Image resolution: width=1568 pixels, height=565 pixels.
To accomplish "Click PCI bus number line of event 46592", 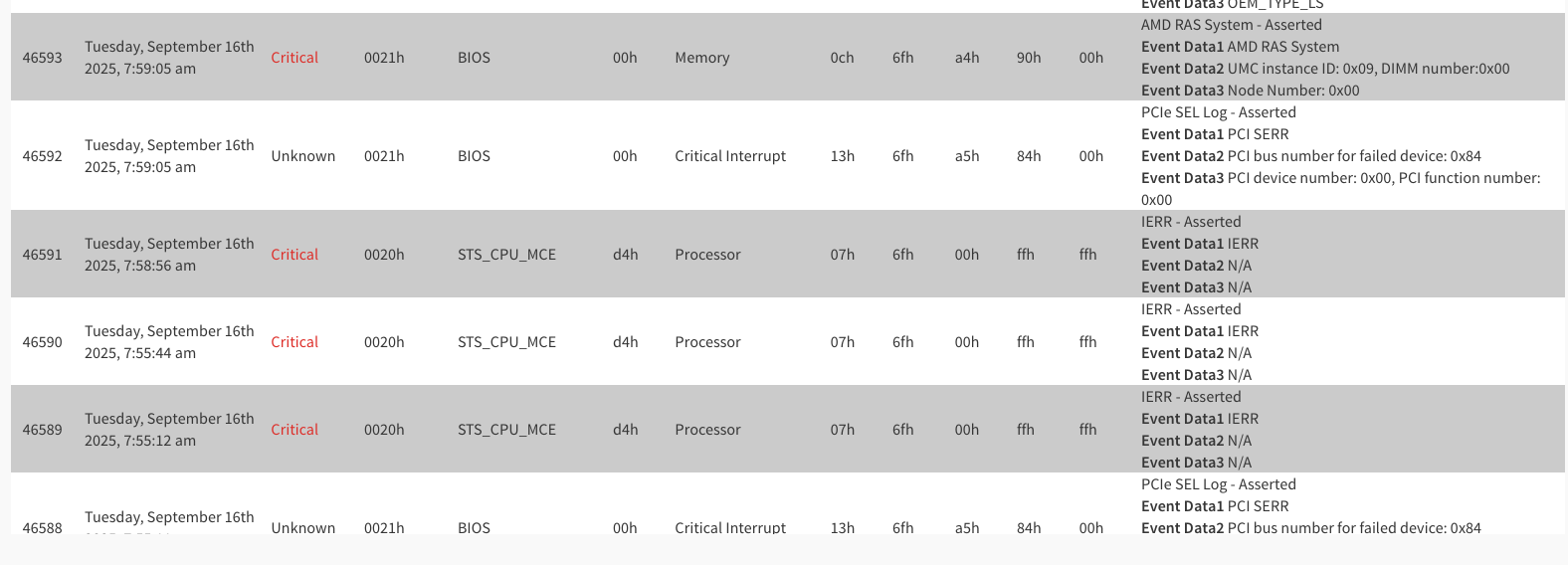I will tap(1310, 156).
